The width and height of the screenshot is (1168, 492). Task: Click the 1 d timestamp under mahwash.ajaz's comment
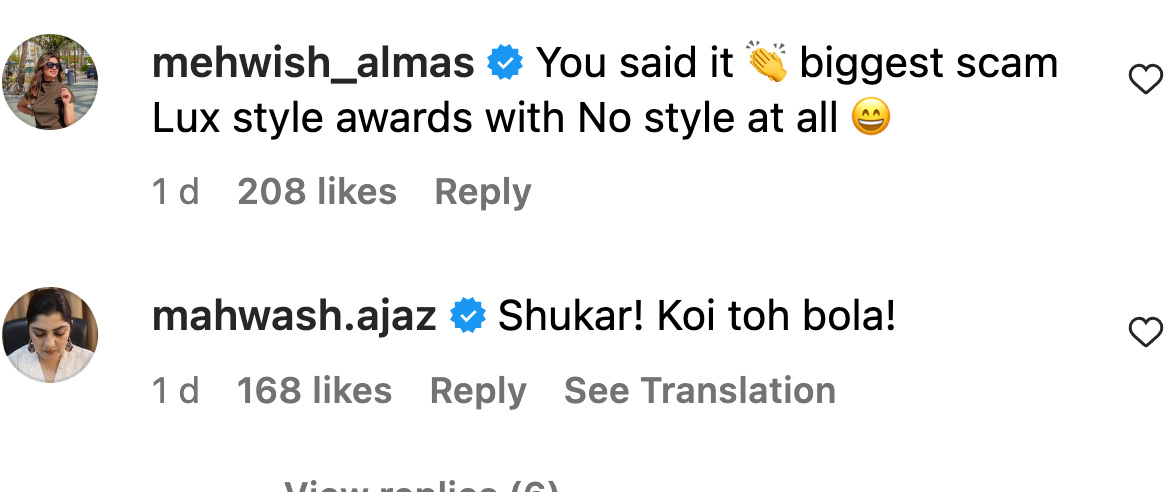176,391
